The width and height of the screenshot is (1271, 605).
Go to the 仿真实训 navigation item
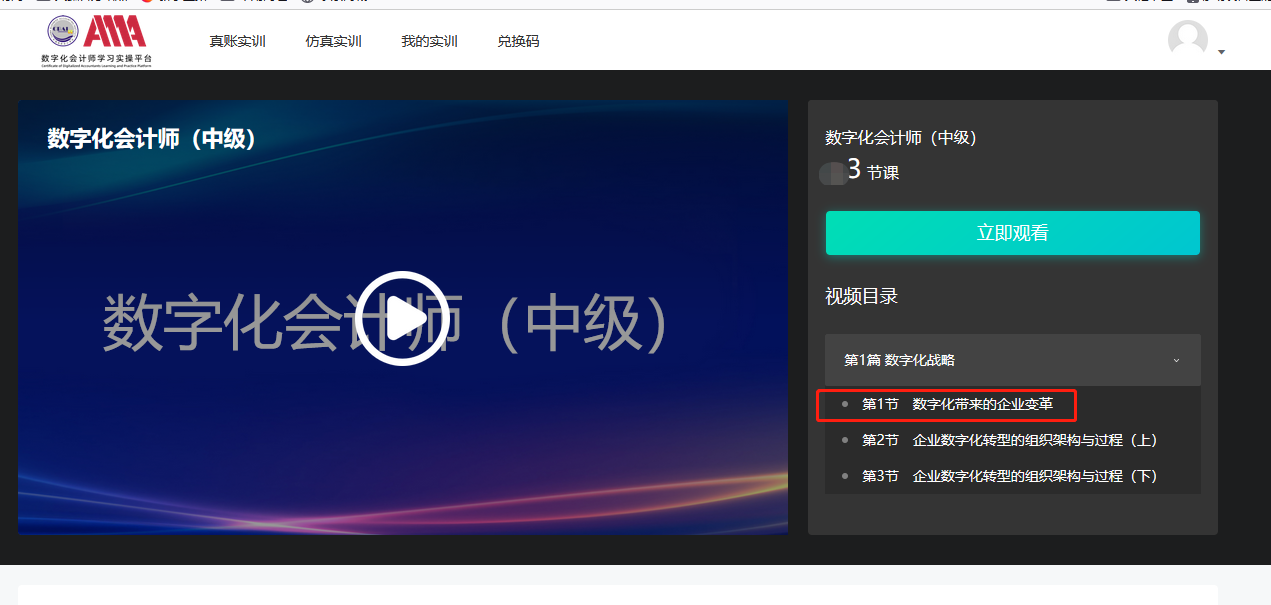(x=333, y=41)
